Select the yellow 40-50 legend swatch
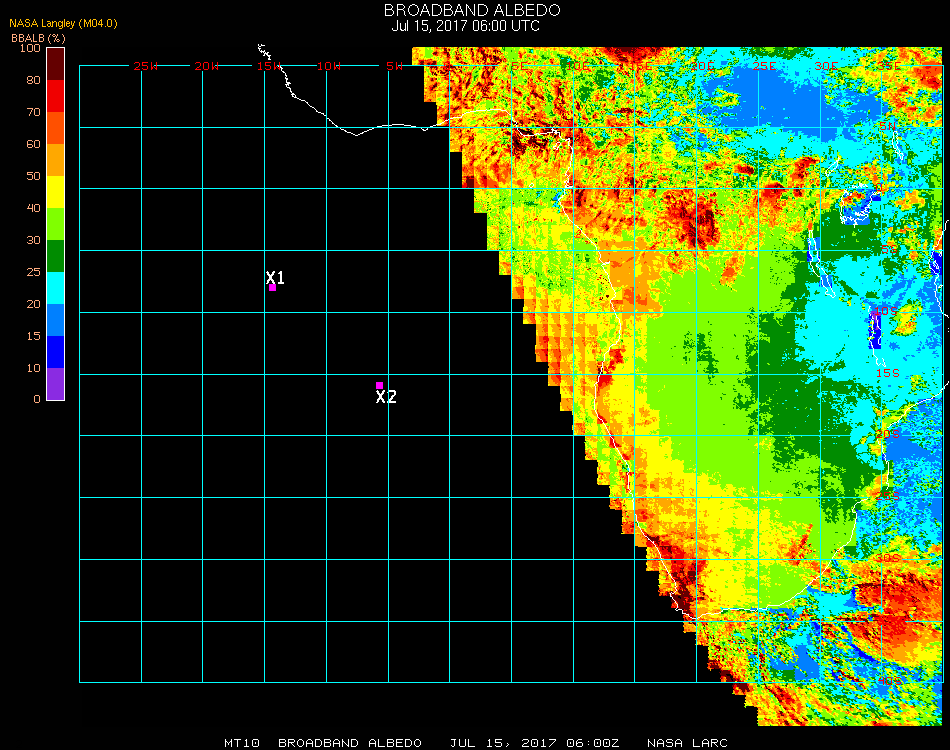The width and height of the screenshot is (950, 750). click(55, 192)
